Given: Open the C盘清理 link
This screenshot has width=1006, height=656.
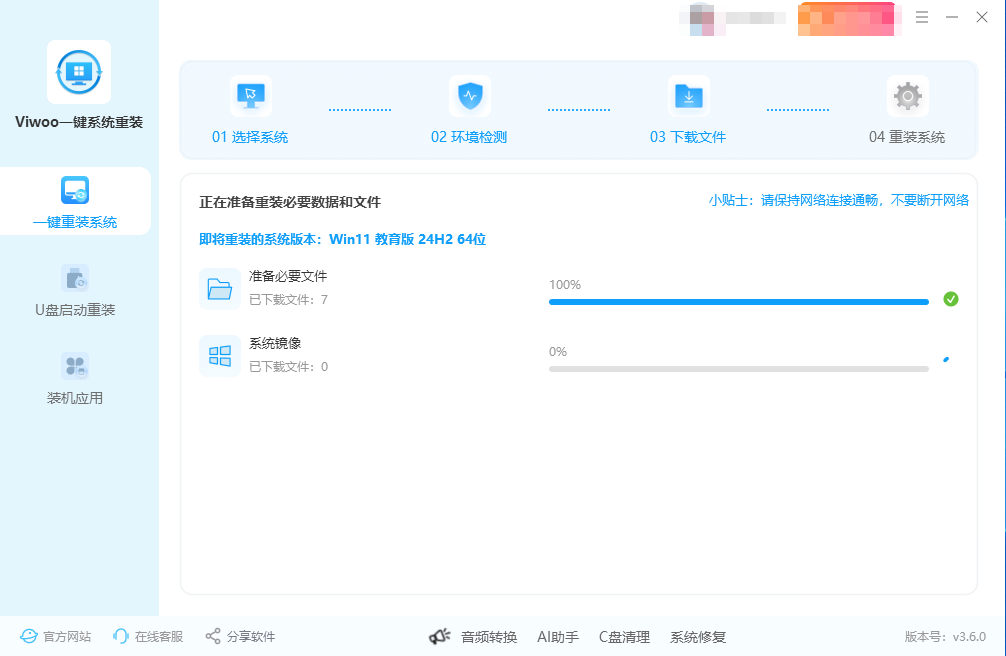Looking at the screenshot, I should point(624,637).
